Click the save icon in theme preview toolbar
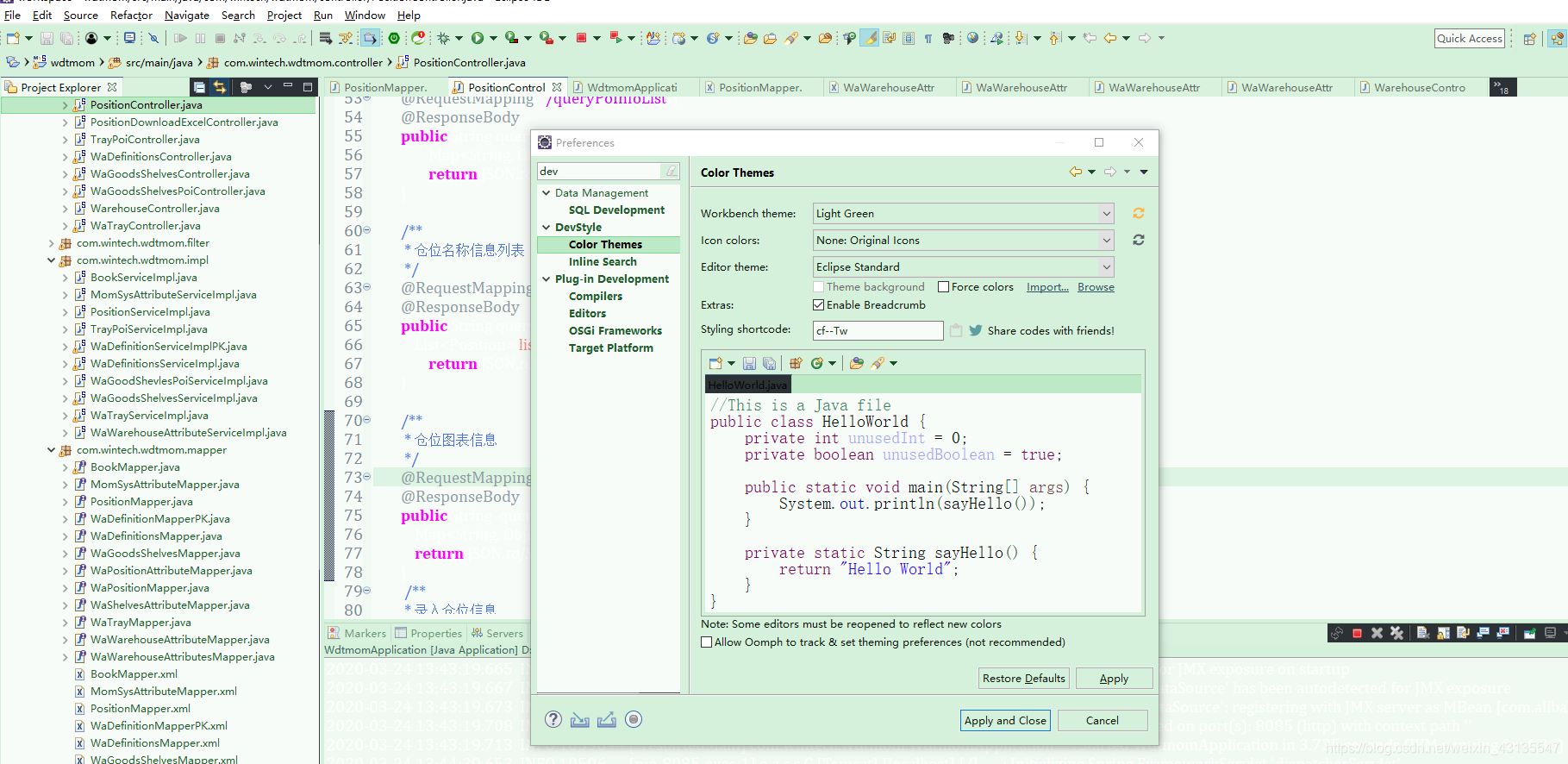 [x=749, y=363]
